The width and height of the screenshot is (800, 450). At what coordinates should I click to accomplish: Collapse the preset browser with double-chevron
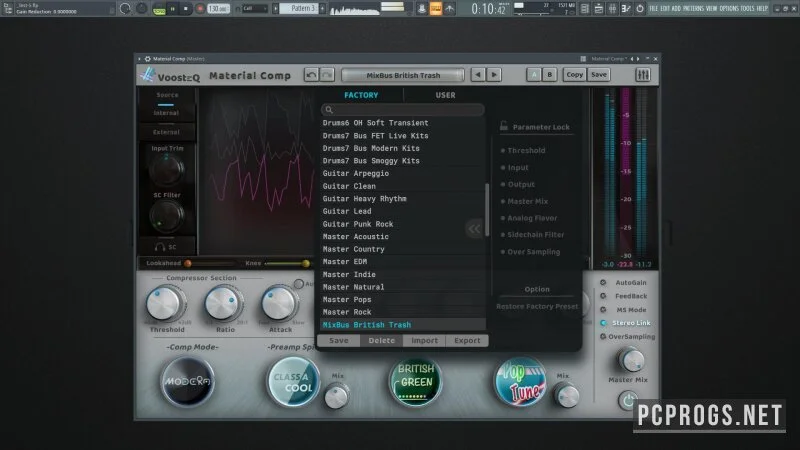click(x=474, y=229)
